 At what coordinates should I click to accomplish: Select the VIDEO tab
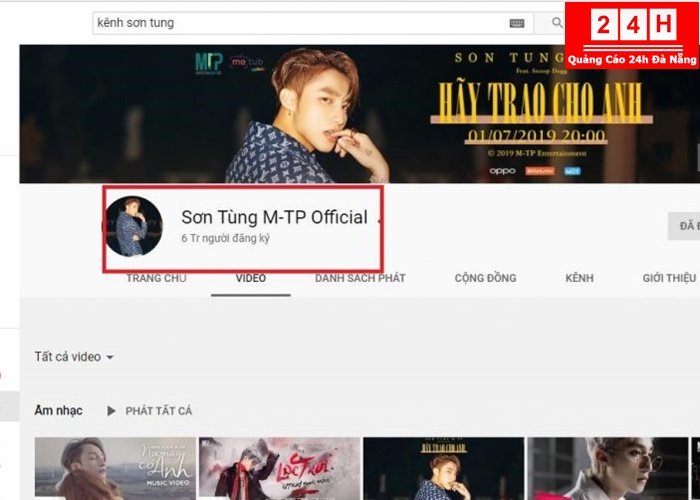251,278
